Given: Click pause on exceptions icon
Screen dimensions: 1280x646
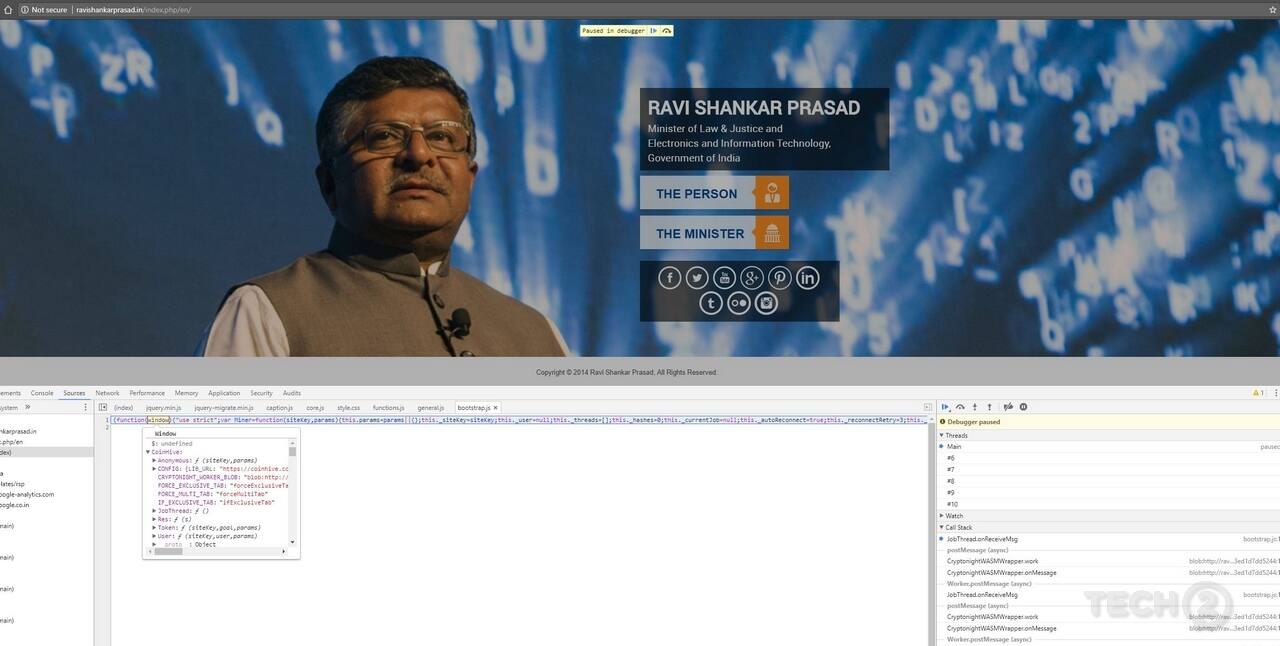Looking at the screenshot, I should click(1023, 407).
